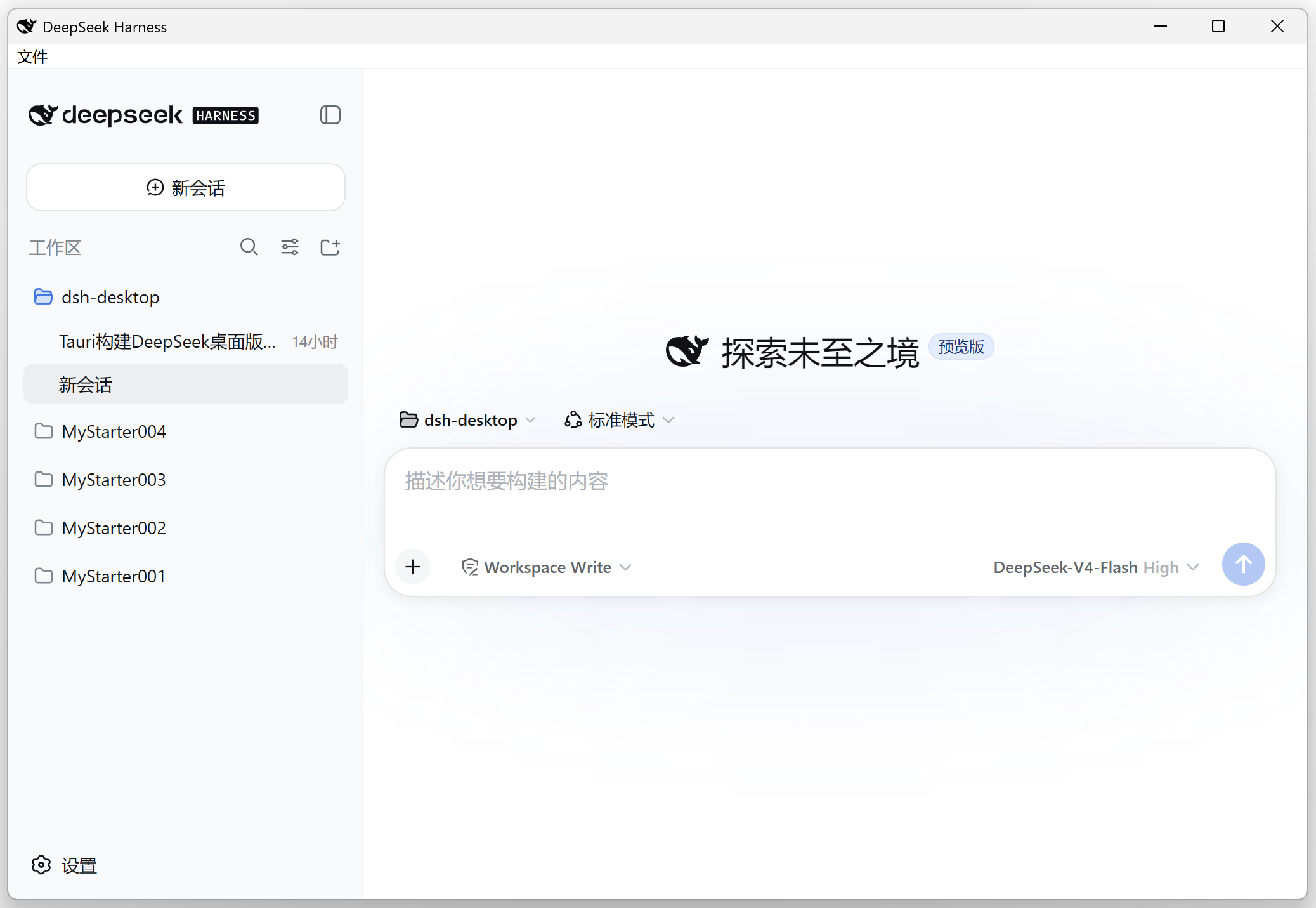
Task: Open MyStarter002 workspace
Action: 186,528
